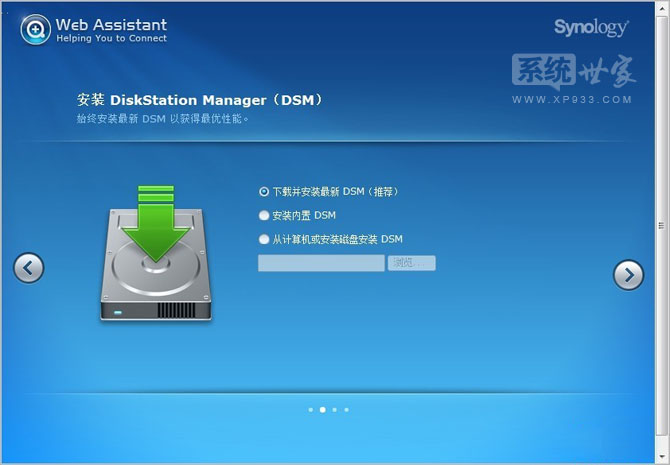Select 安装内置 DSM radio option
Viewport: 670px width, 465px height.
pyautogui.click(x=264, y=215)
